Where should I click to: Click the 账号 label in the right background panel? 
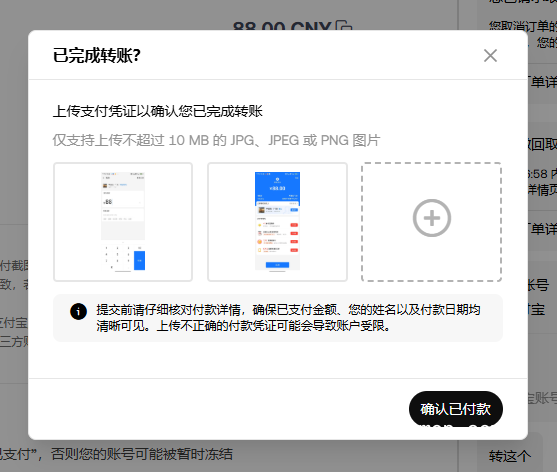coord(537,284)
